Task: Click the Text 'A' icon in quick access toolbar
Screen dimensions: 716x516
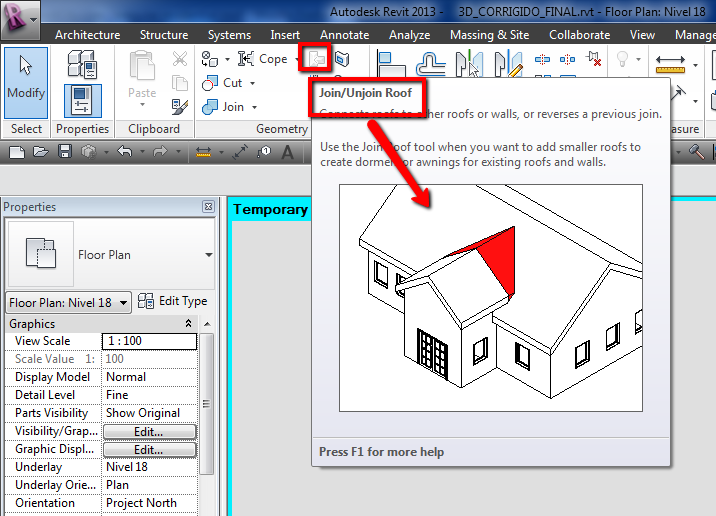Action: tap(287, 152)
